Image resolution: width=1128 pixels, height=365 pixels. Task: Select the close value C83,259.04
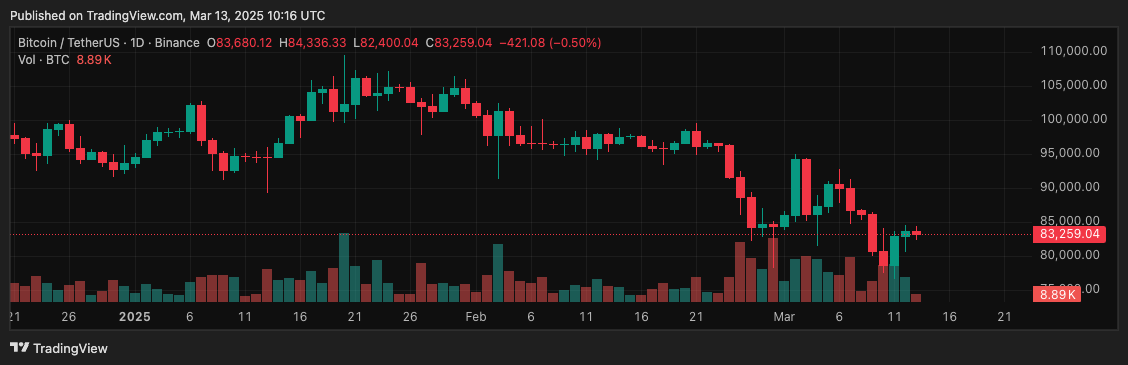pyautogui.click(x=459, y=43)
